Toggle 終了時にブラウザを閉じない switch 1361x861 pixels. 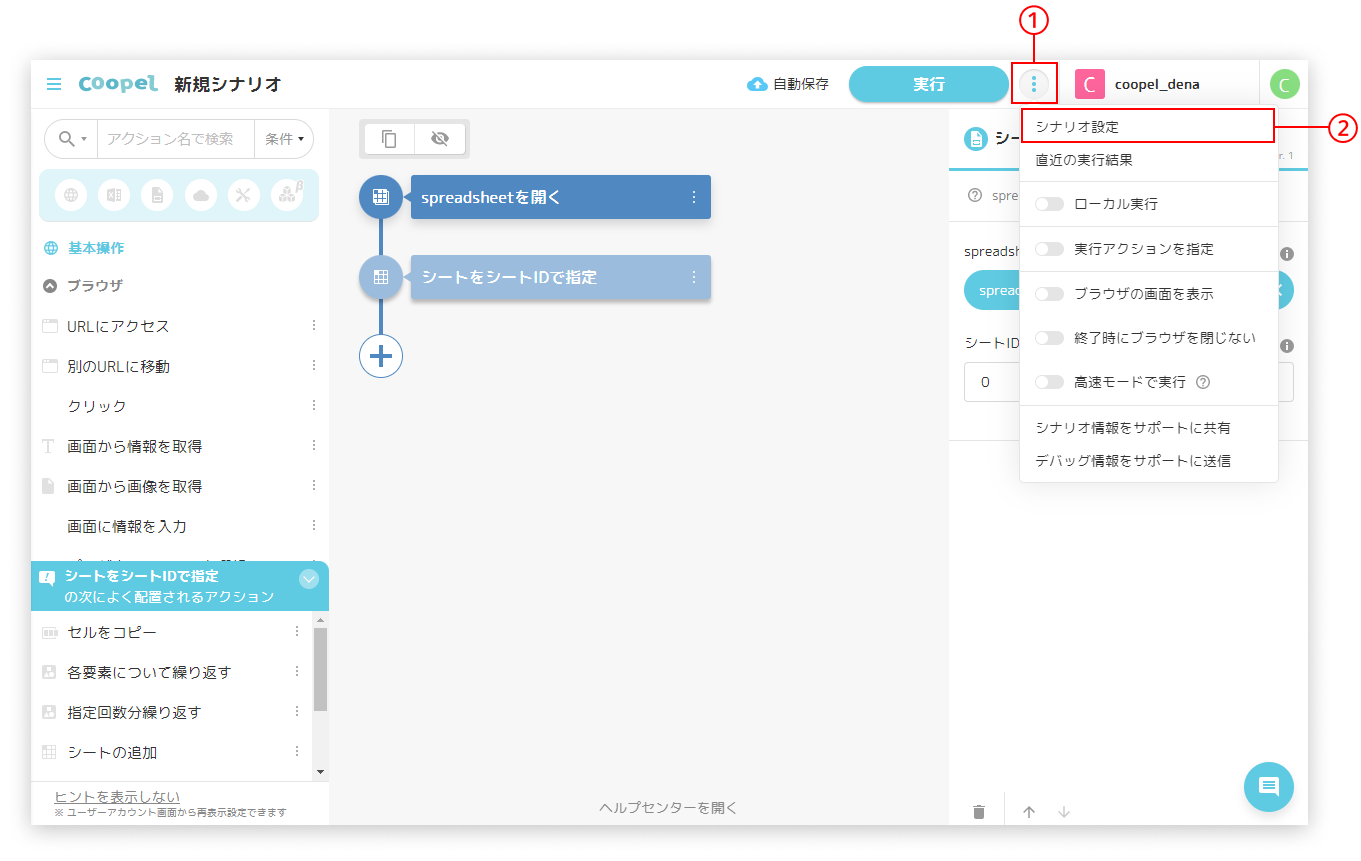click(x=1049, y=338)
